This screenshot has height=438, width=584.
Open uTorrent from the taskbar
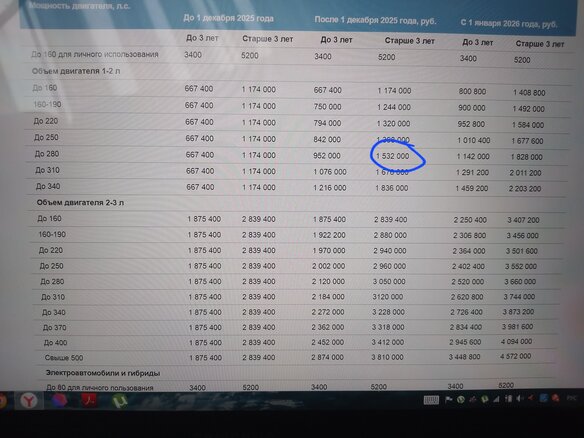tap(120, 401)
